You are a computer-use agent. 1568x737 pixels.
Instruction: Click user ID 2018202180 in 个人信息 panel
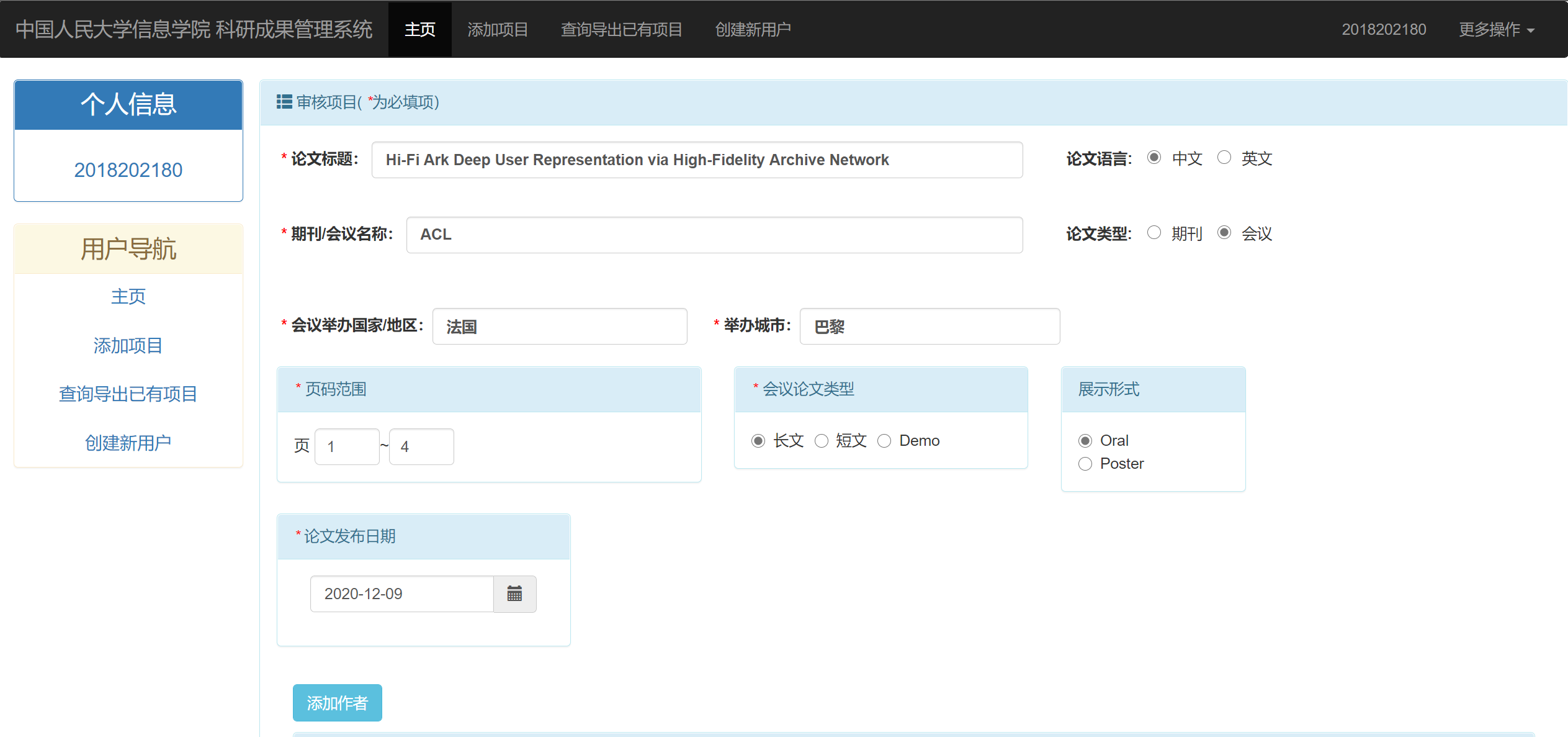(128, 170)
